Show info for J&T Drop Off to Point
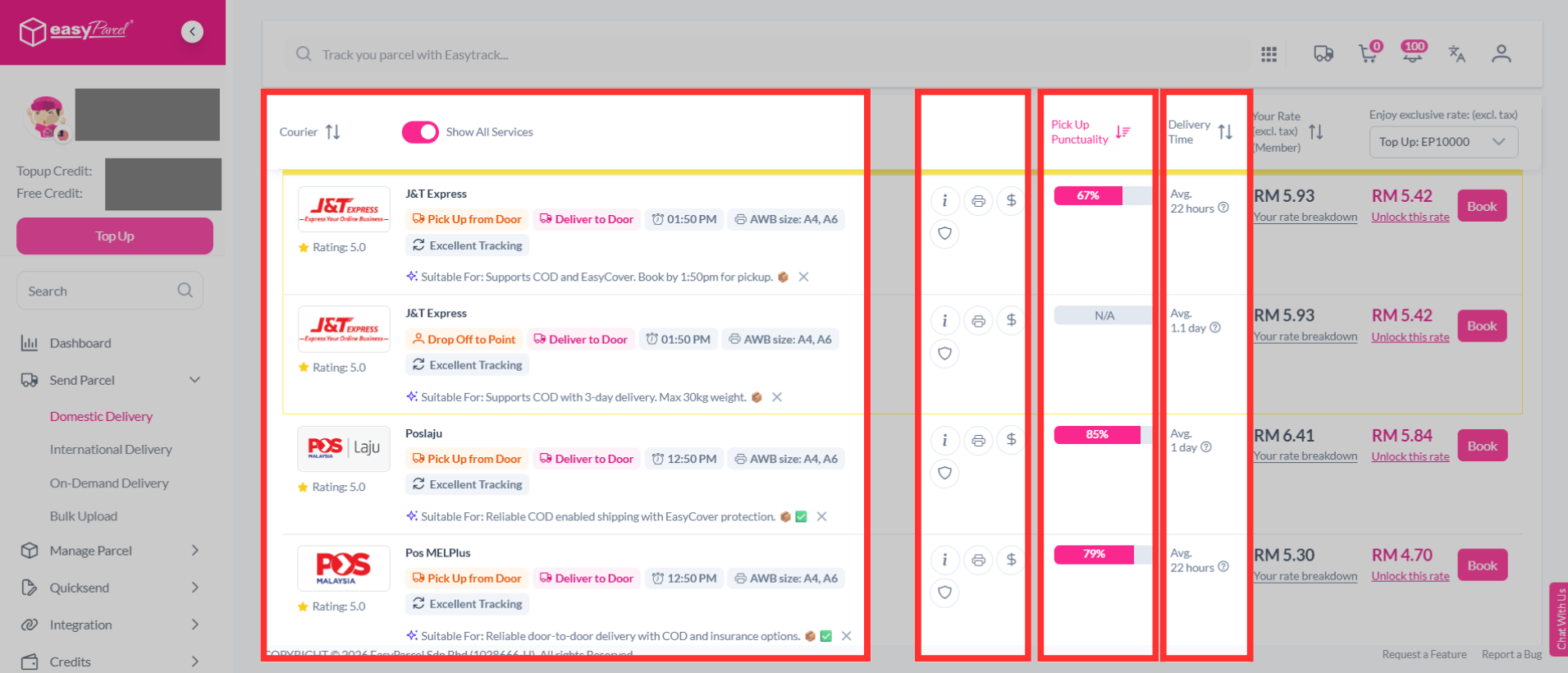 pyautogui.click(x=944, y=320)
